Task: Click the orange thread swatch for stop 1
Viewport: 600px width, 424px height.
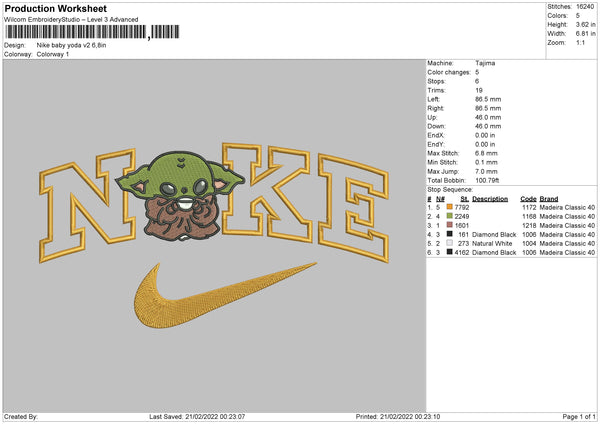Action: (450, 207)
